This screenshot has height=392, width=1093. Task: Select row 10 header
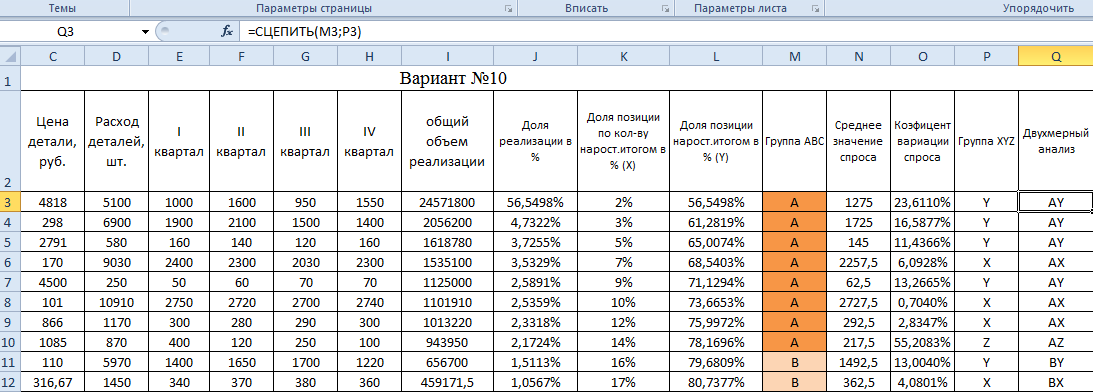[10, 342]
